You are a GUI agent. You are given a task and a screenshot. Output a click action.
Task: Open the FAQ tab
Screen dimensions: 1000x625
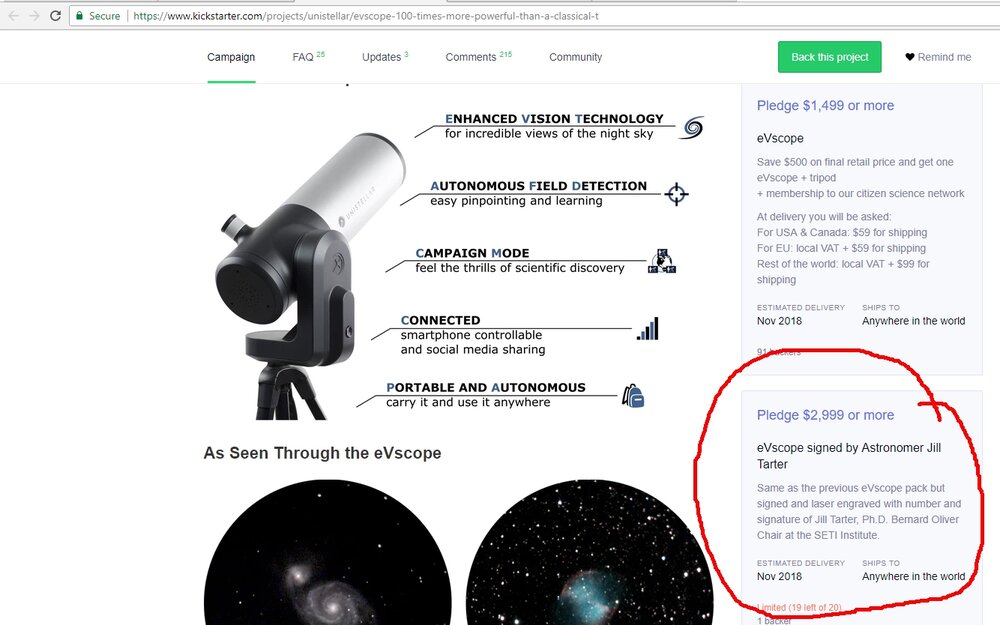point(303,57)
